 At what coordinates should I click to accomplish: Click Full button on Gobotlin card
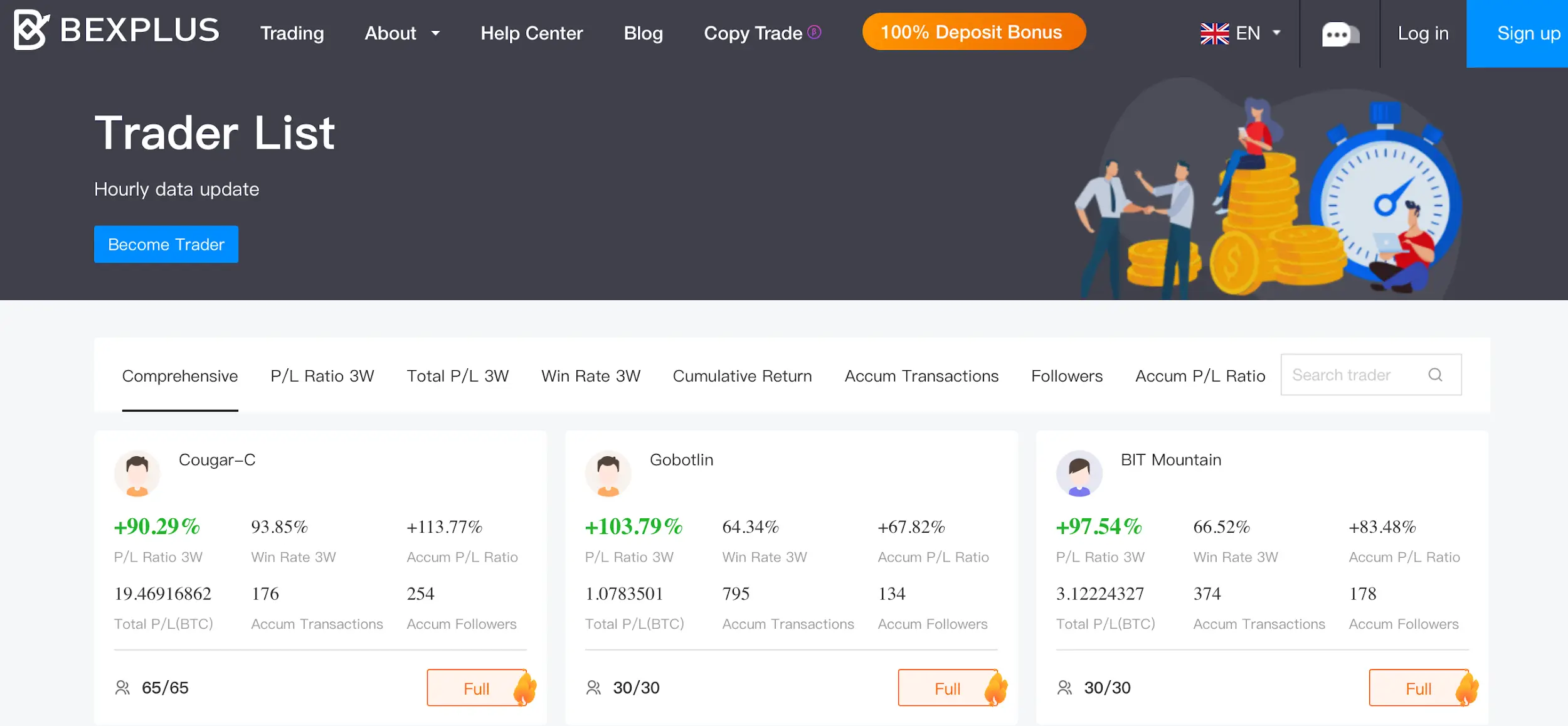948,688
